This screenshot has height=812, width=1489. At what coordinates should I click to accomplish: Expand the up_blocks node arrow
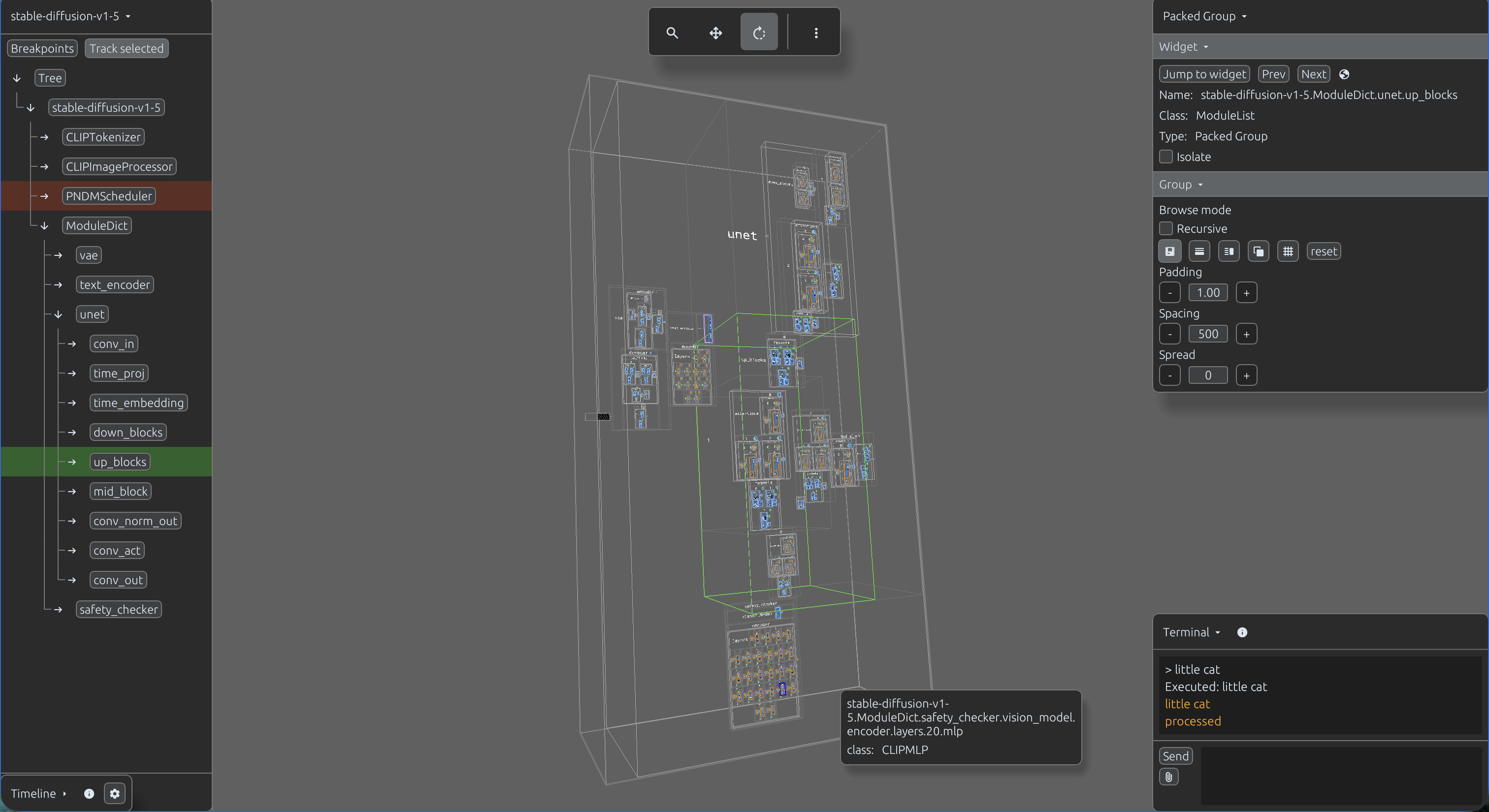(x=72, y=462)
